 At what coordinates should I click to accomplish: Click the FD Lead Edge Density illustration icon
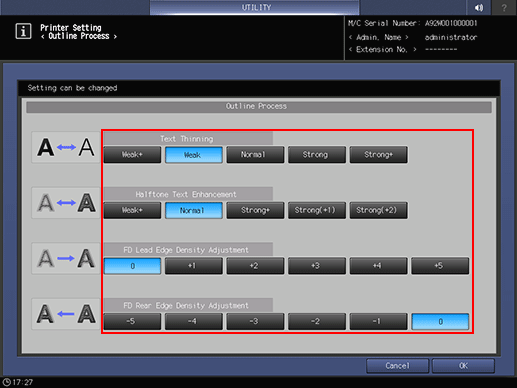pos(66,258)
